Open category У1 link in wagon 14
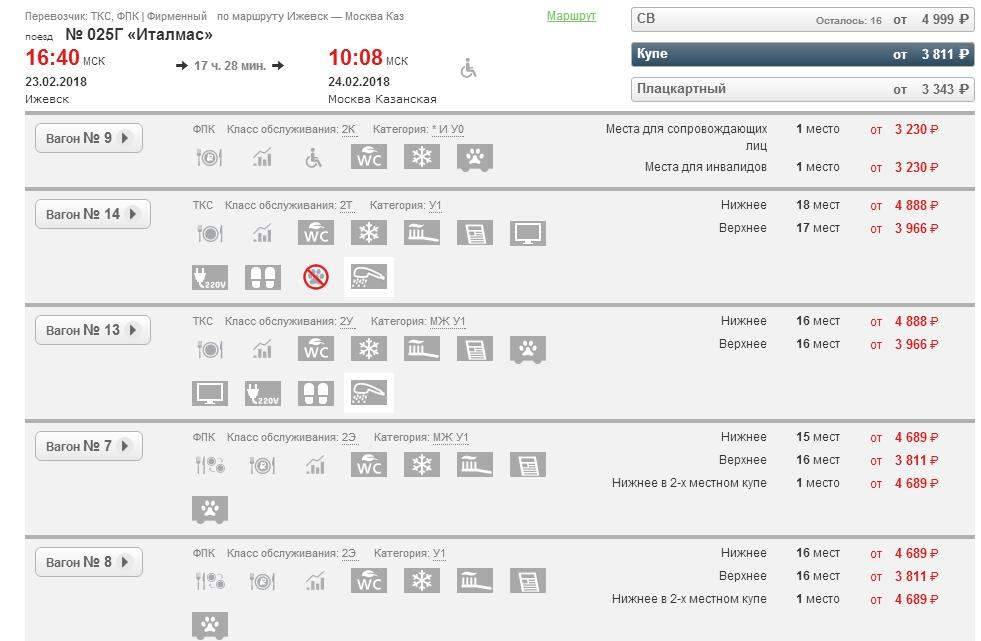 click(x=435, y=205)
